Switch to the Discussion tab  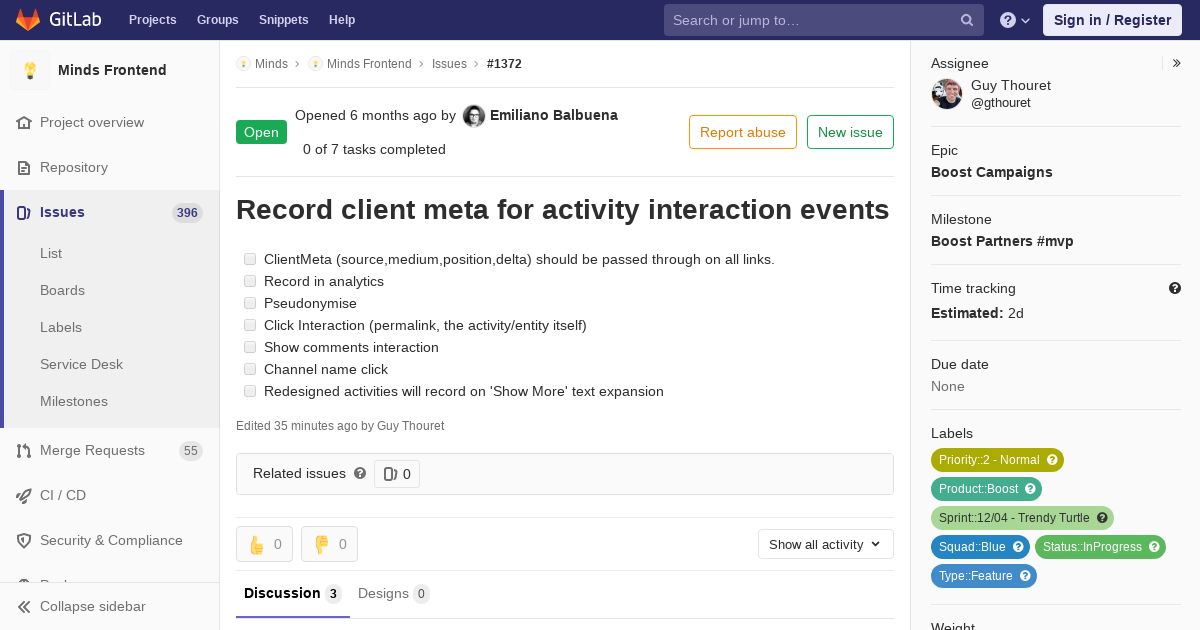[x=293, y=594]
